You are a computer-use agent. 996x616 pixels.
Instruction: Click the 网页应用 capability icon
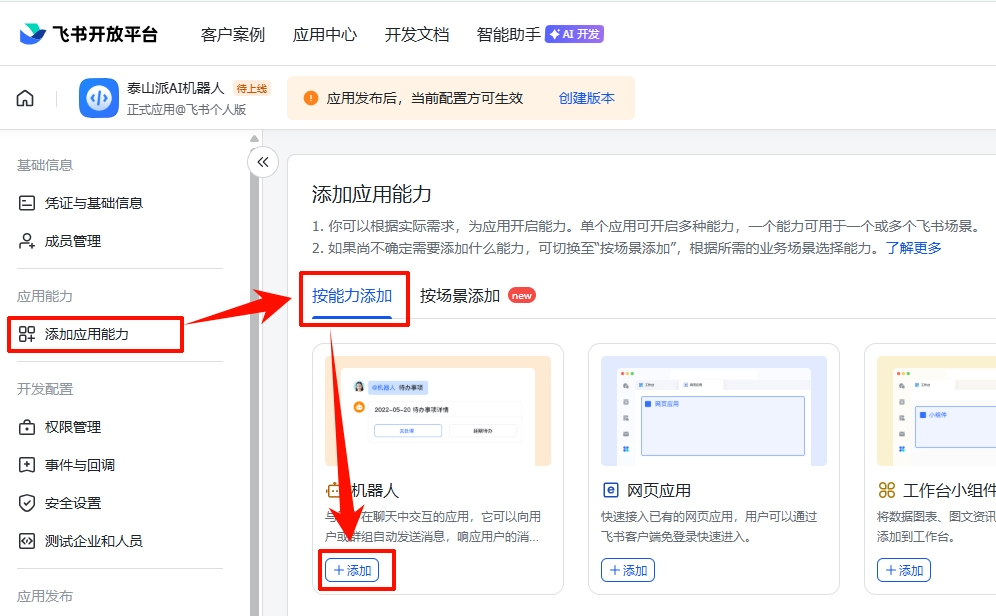(611, 490)
